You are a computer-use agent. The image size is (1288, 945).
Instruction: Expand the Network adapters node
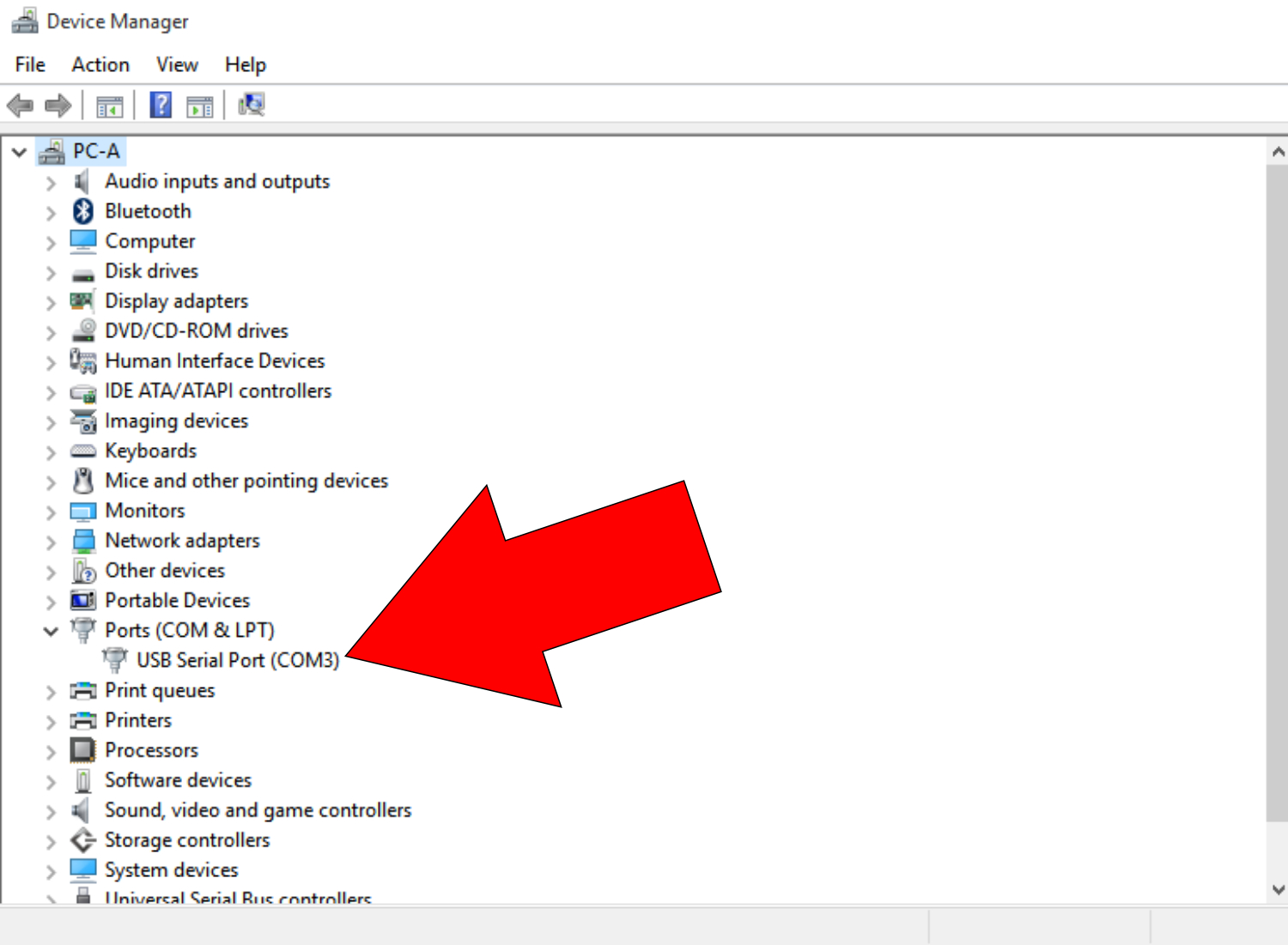[51, 542]
